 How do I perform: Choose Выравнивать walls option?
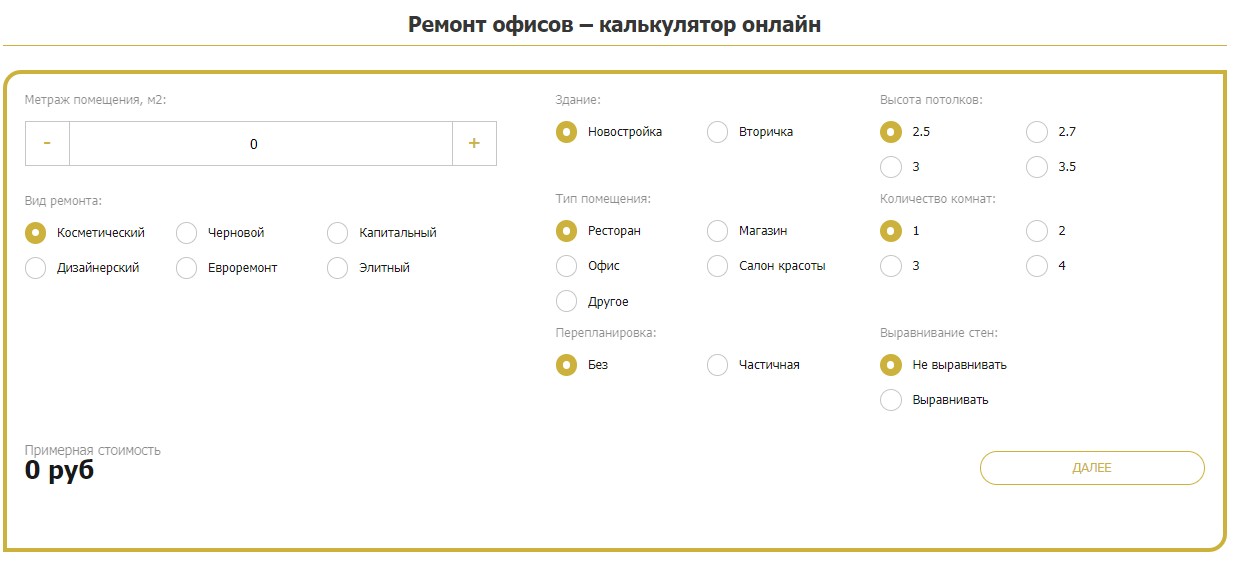click(891, 400)
